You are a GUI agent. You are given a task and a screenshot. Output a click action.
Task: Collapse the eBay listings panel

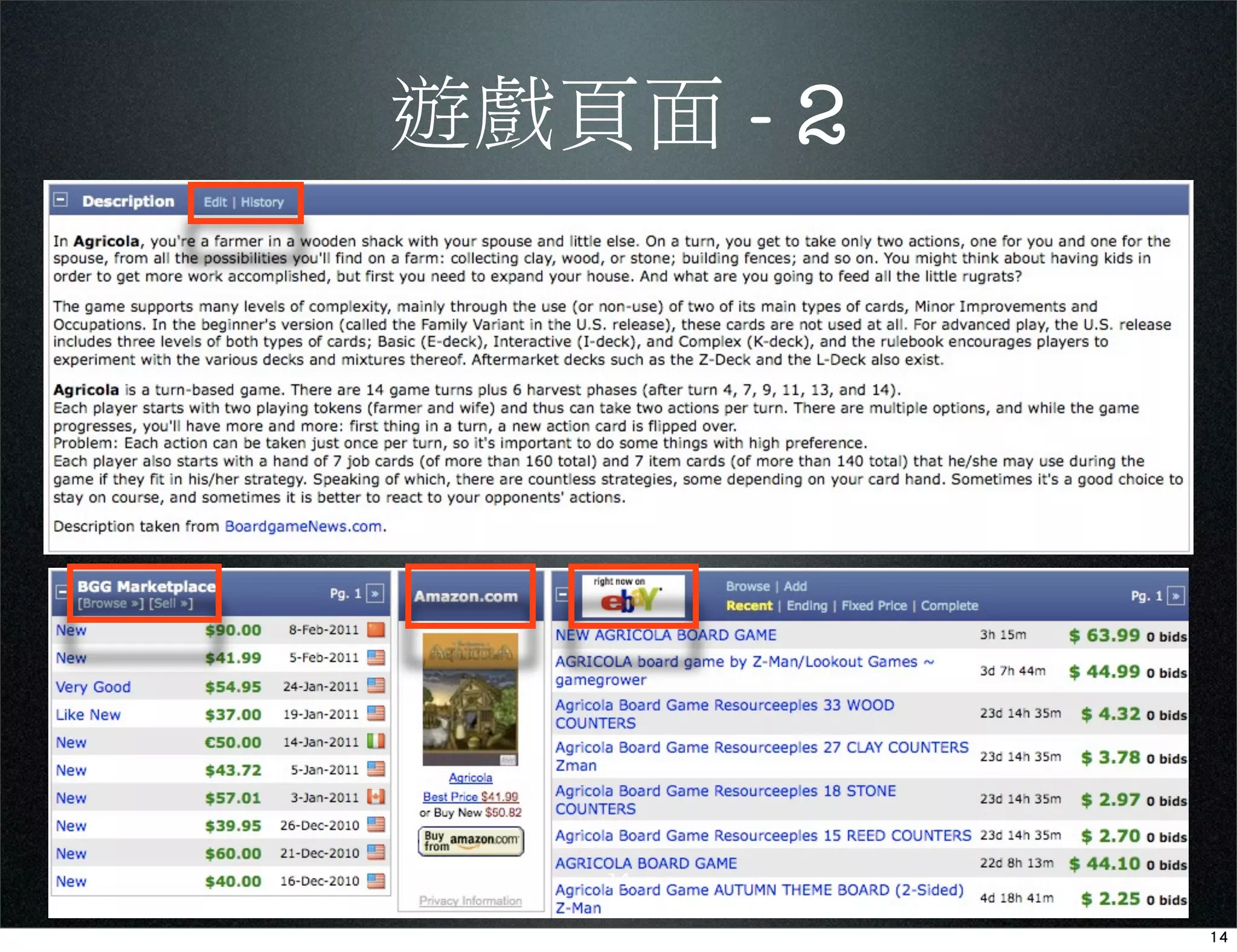(562, 594)
